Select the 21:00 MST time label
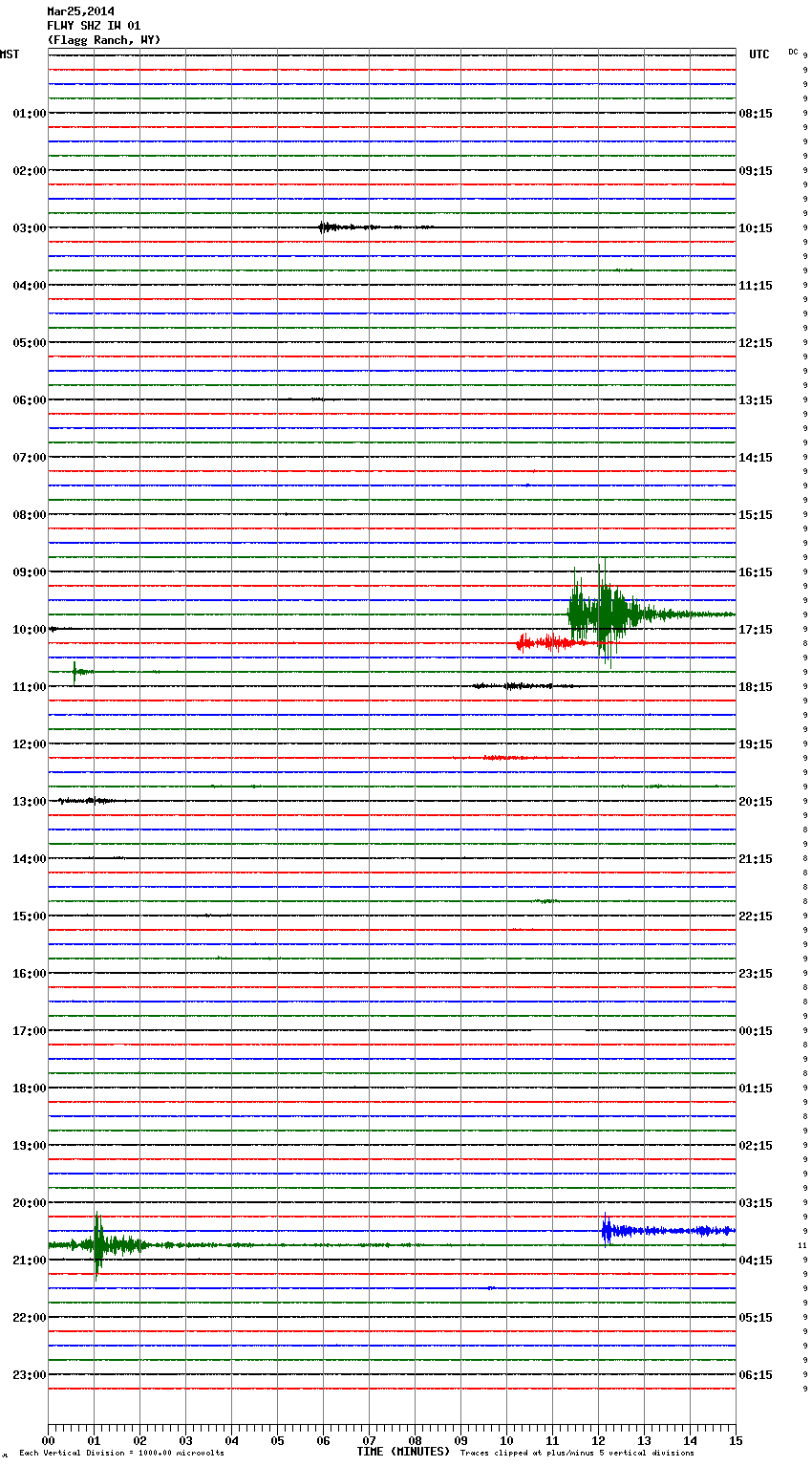The image size is (812, 1466). (x=30, y=1261)
